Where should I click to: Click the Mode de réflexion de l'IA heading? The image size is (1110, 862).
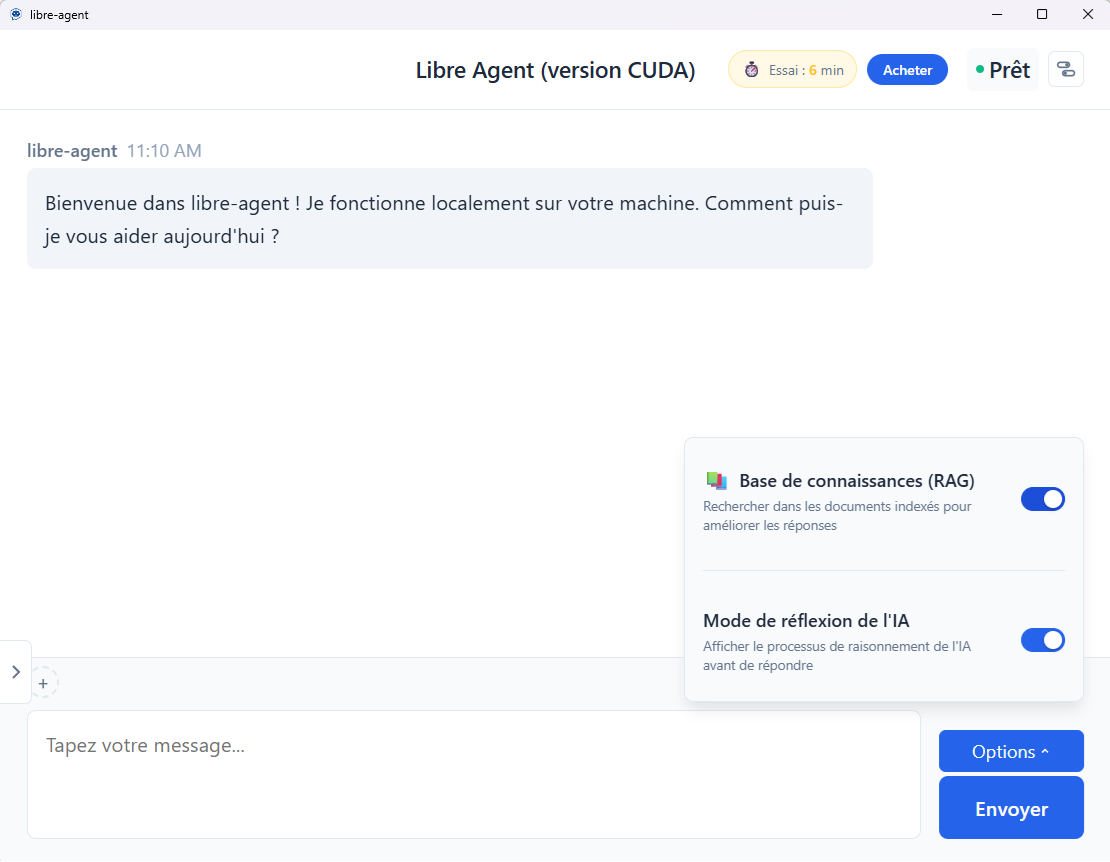(x=805, y=621)
